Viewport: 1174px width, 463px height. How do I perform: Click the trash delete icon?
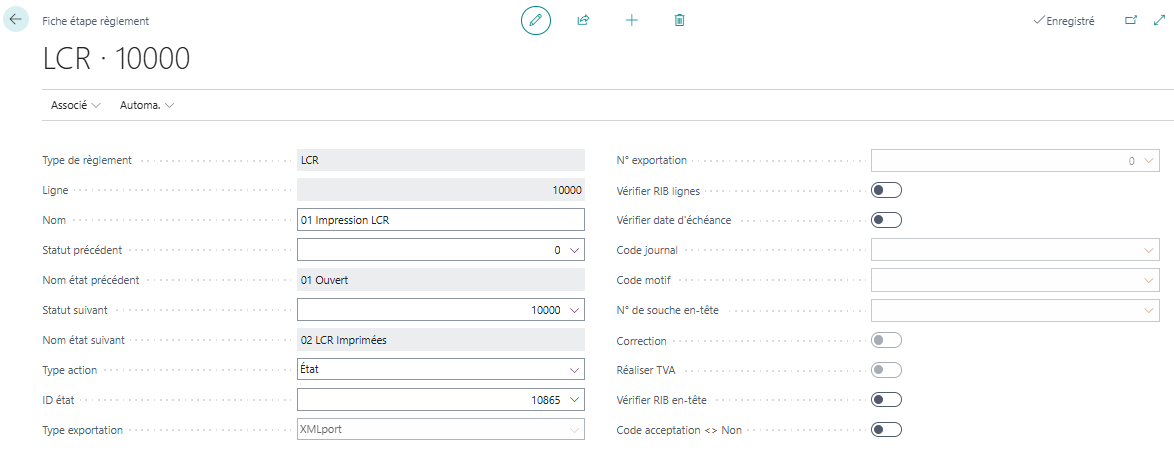point(679,20)
